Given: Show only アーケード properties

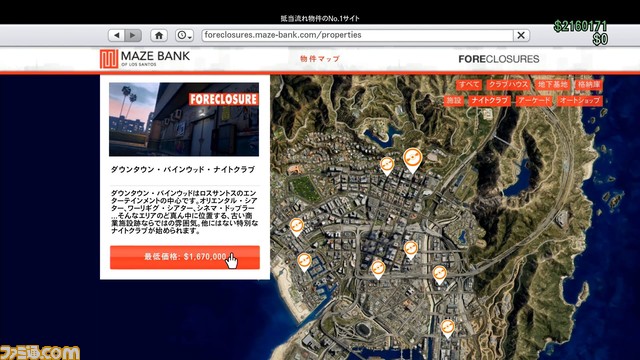Looking at the screenshot, I should pos(534,100).
